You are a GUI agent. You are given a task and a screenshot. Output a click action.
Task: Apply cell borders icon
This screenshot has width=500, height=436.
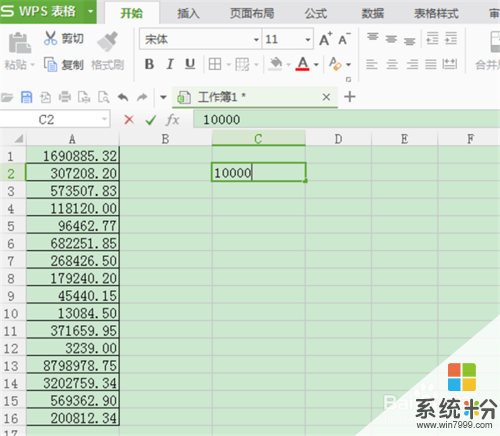(x=215, y=64)
